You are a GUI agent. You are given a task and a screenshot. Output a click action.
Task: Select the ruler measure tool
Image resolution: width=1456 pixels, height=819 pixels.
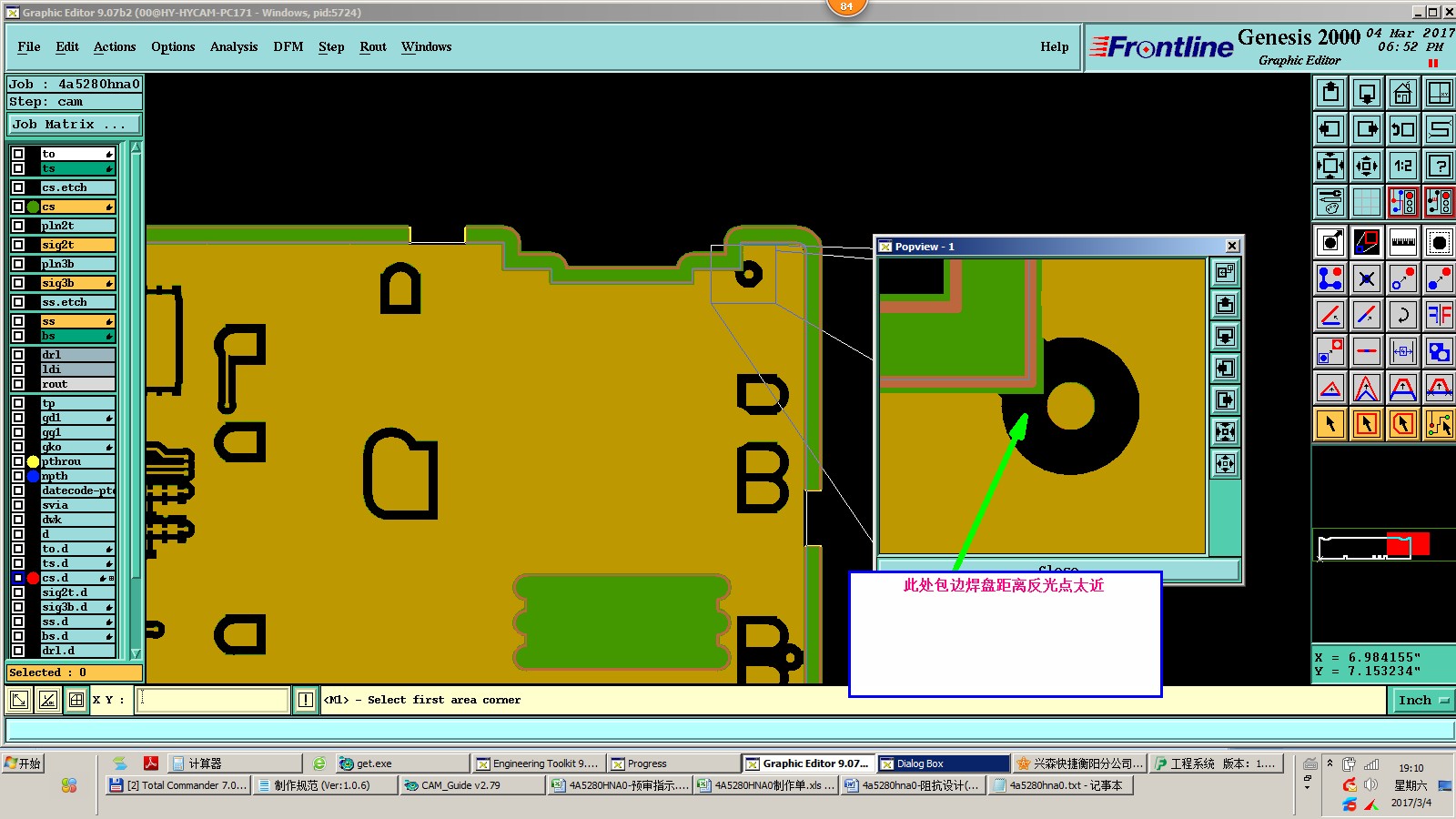[1402, 242]
